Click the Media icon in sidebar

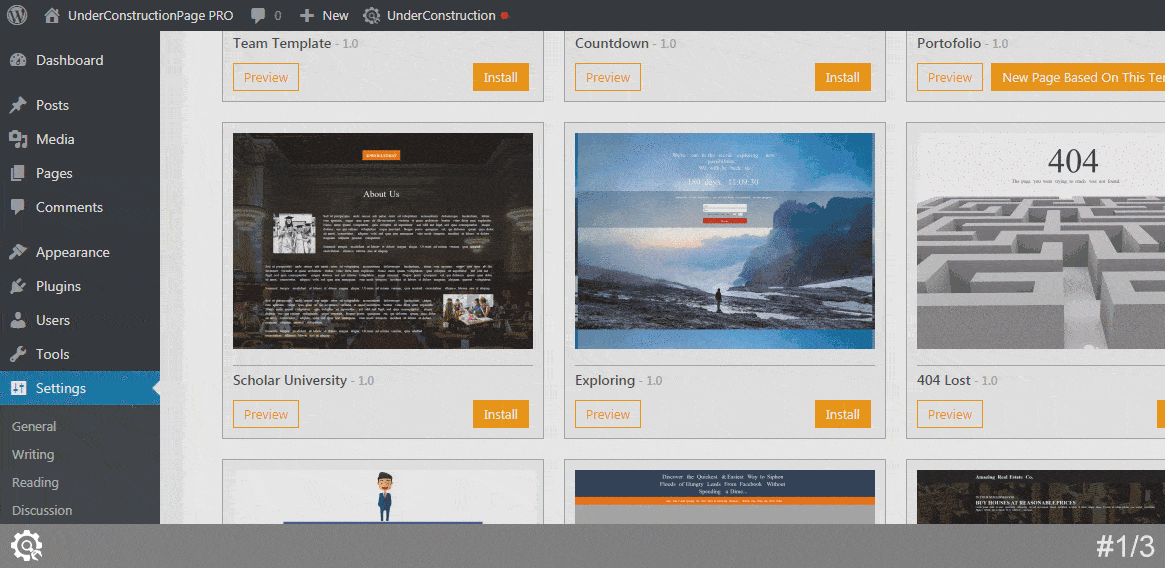click(x=18, y=139)
